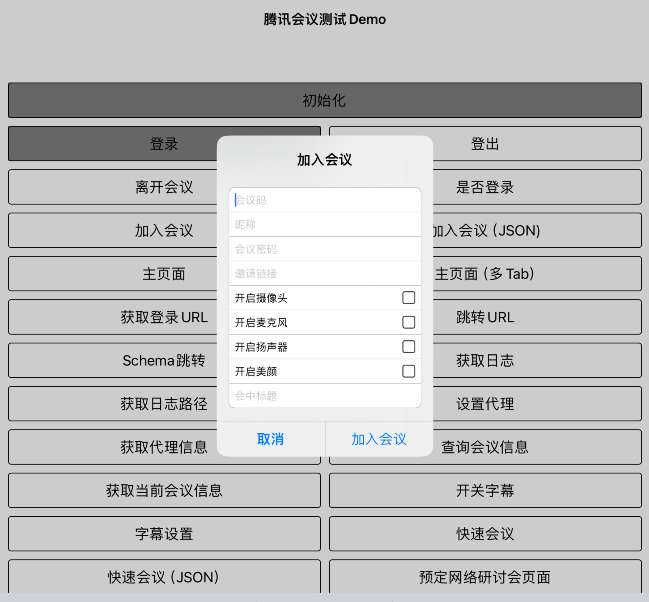
Task: Click the 登录 button
Action: tap(164, 144)
